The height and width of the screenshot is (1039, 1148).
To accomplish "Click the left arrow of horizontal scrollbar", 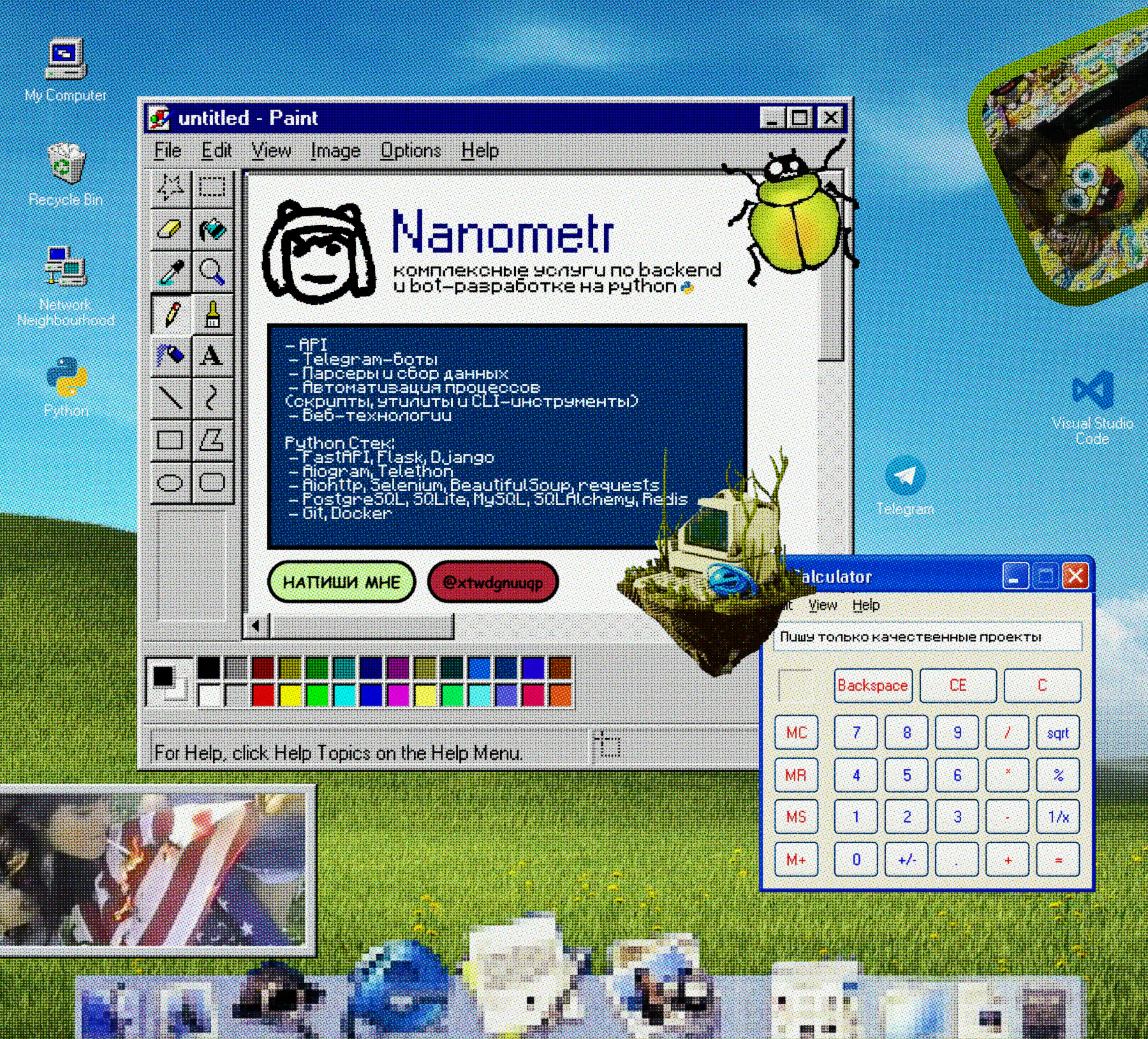I will (256, 626).
